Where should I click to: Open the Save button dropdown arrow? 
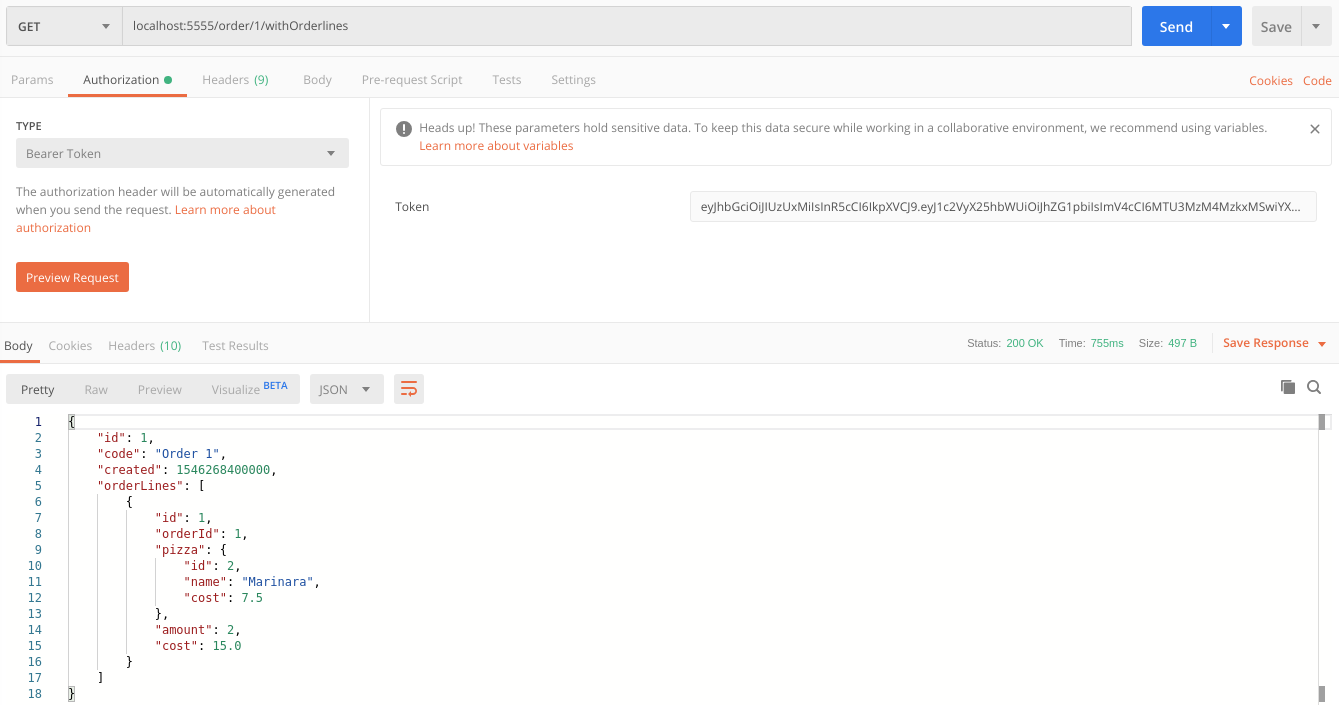(1315, 27)
